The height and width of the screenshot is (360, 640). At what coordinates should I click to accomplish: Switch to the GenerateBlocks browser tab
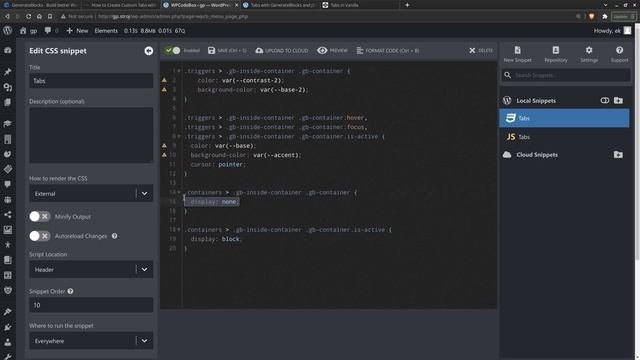(x=40, y=5)
